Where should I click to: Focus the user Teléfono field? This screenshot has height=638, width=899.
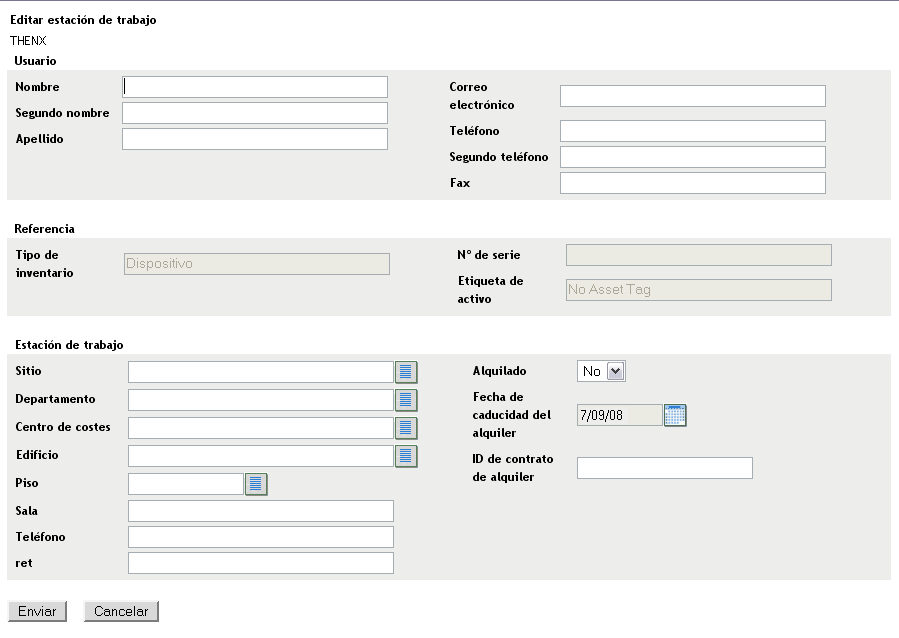(692, 131)
